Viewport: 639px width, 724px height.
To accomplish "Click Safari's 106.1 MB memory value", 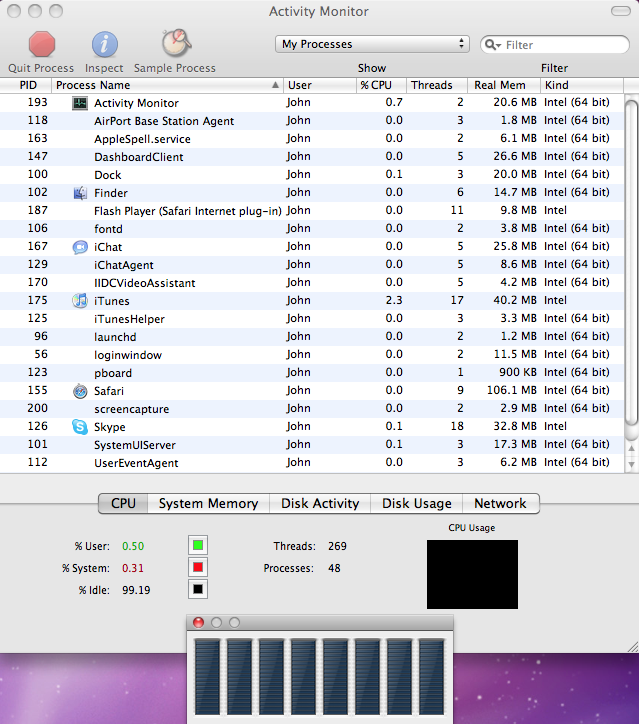I will coord(512,391).
